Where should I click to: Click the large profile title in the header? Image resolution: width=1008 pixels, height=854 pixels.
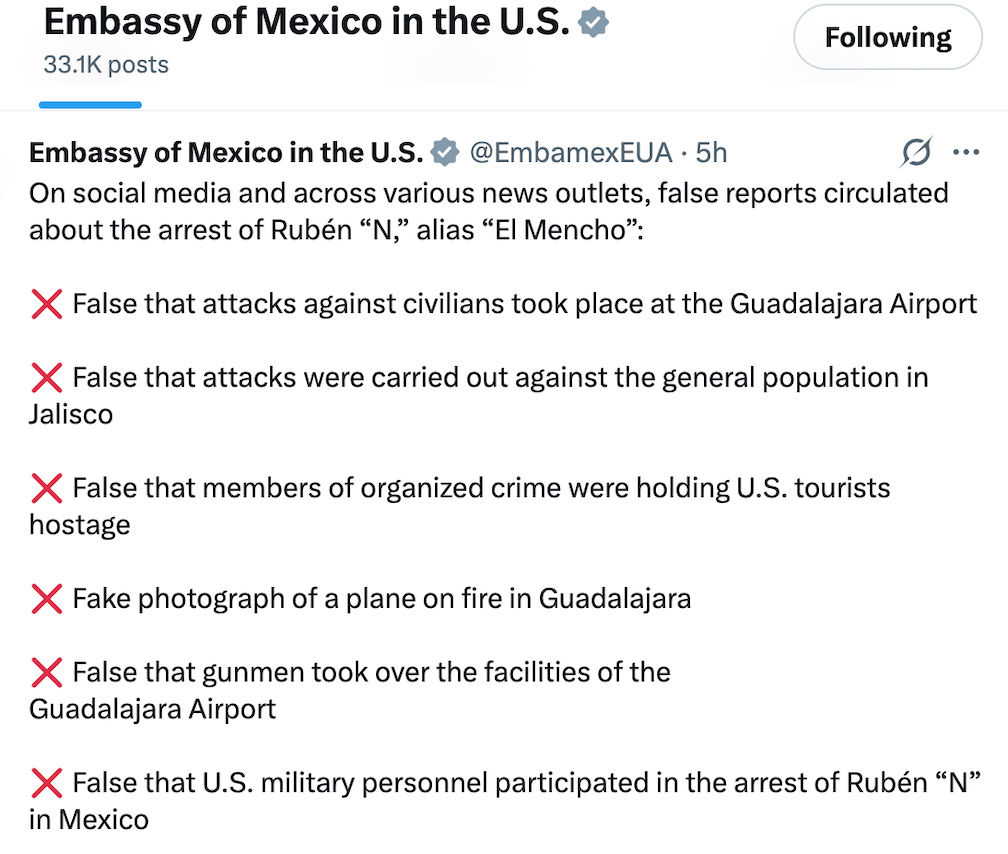[306, 23]
